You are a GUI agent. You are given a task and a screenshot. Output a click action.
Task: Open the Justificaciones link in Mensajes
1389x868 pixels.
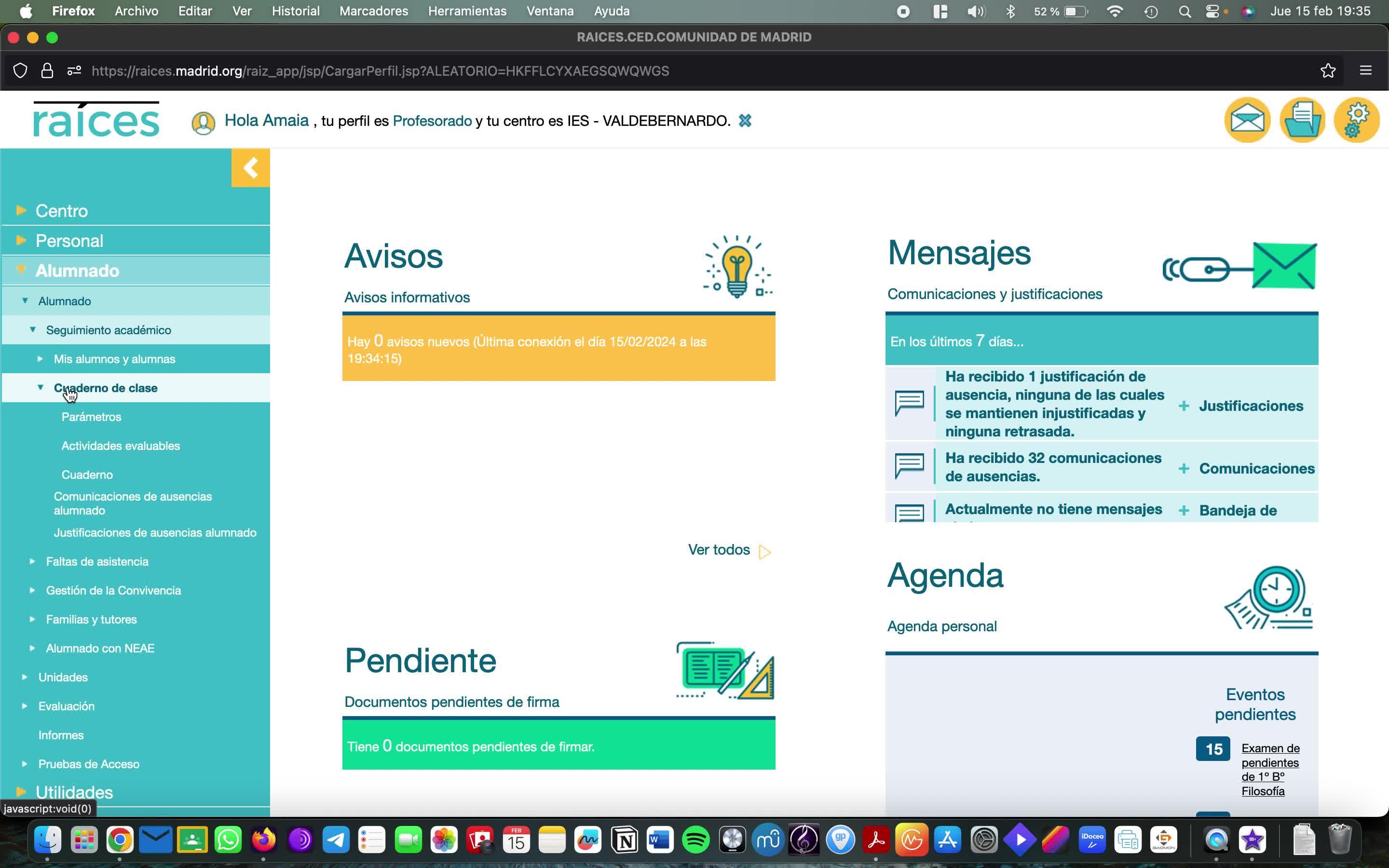[x=1250, y=406]
